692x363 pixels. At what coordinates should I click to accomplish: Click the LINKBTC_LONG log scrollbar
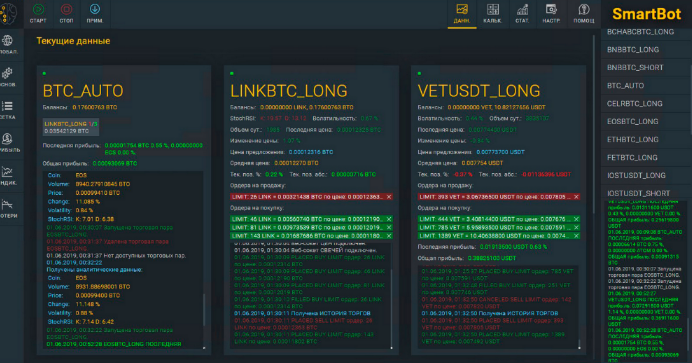click(x=391, y=309)
